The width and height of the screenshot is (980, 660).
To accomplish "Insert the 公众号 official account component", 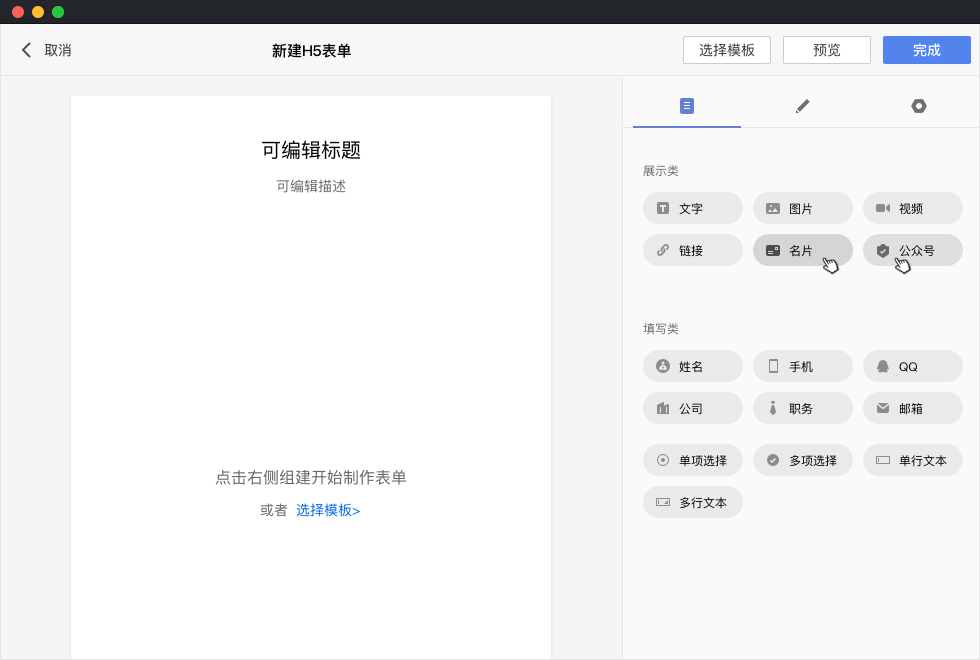I will pyautogui.click(x=912, y=251).
